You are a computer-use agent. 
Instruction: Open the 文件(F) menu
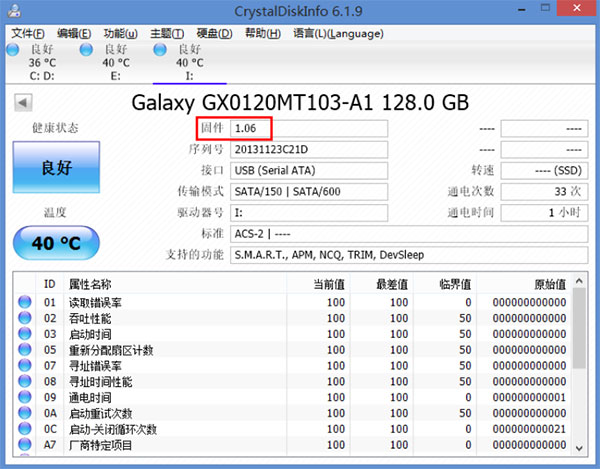(x=28, y=34)
